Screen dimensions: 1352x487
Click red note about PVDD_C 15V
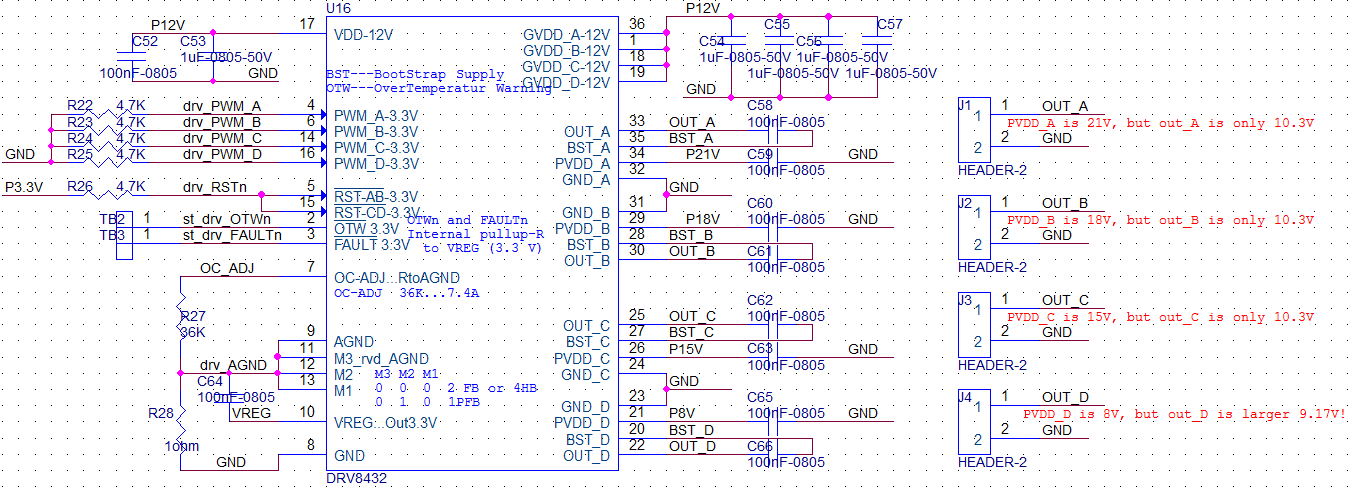click(1160, 316)
